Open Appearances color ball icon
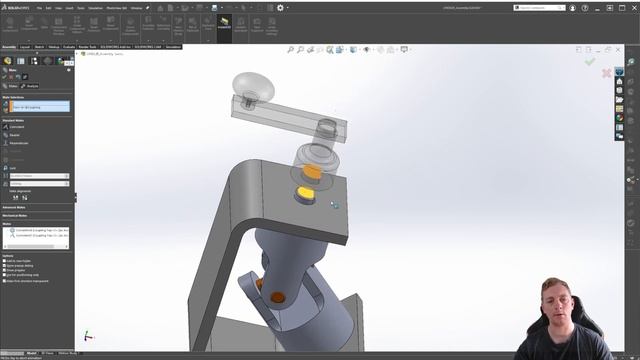The width and height of the screenshot is (640, 360). [x=619, y=118]
